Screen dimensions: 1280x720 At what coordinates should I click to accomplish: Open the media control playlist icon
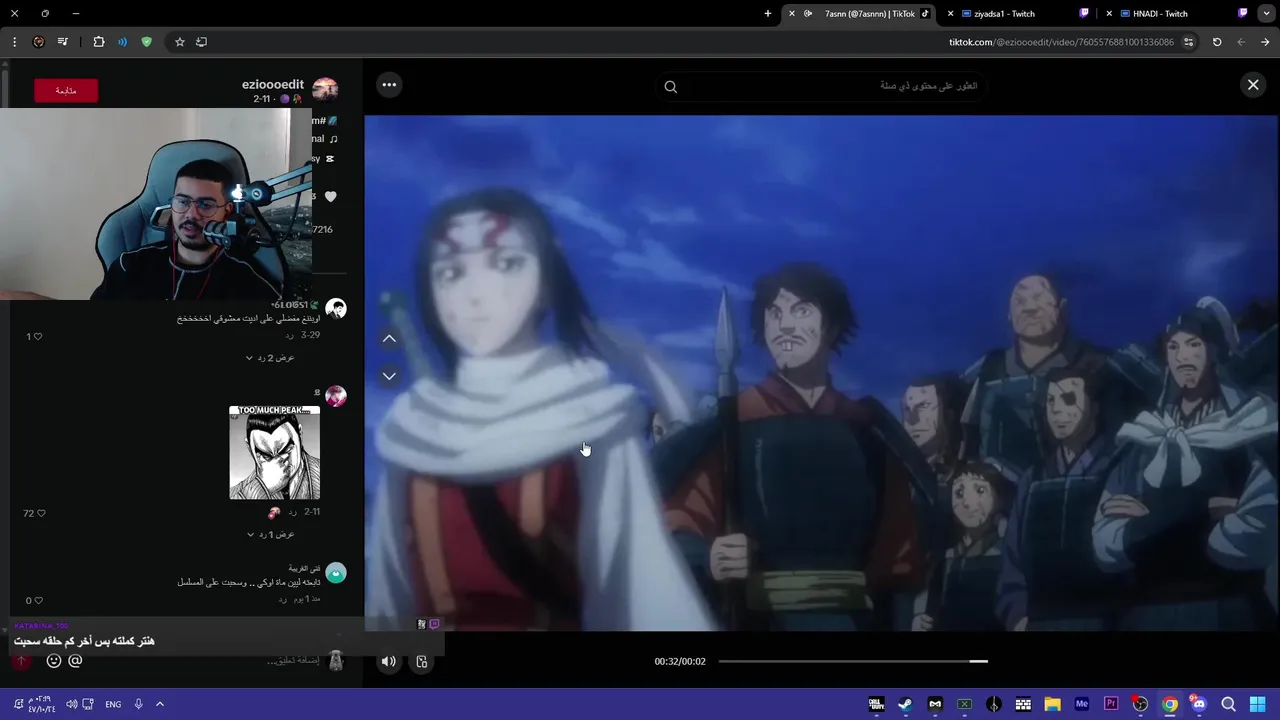[63, 42]
